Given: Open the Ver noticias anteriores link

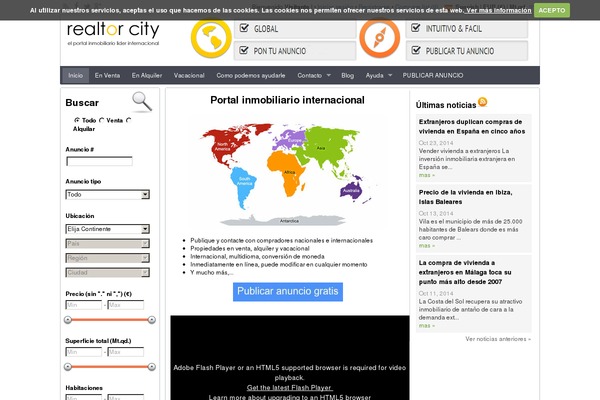Looking at the screenshot, I should pos(498,339).
